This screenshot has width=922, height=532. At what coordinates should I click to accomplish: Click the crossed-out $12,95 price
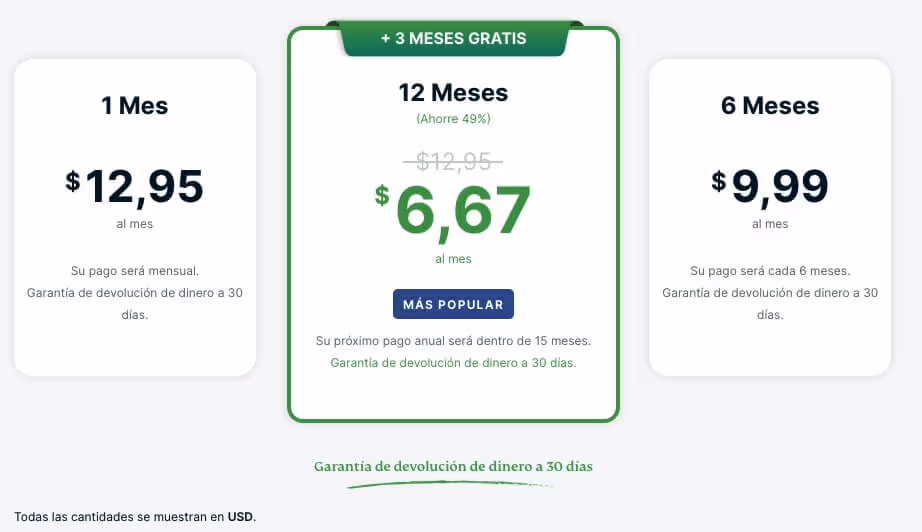click(x=453, y=161)
